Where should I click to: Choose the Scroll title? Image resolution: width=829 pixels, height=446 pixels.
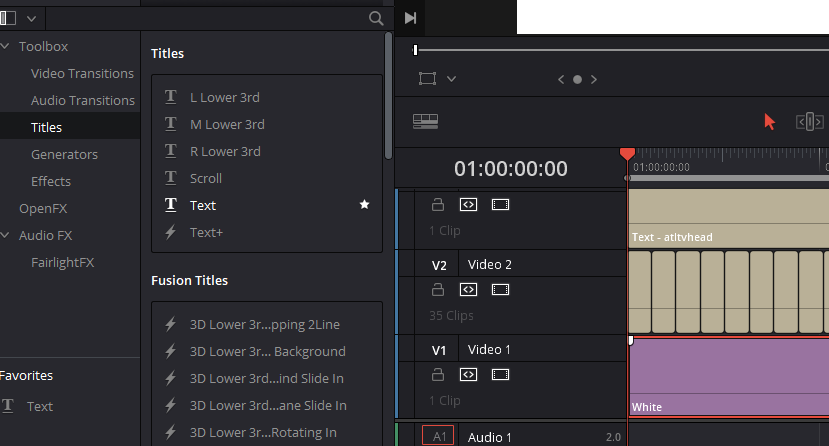206,178
